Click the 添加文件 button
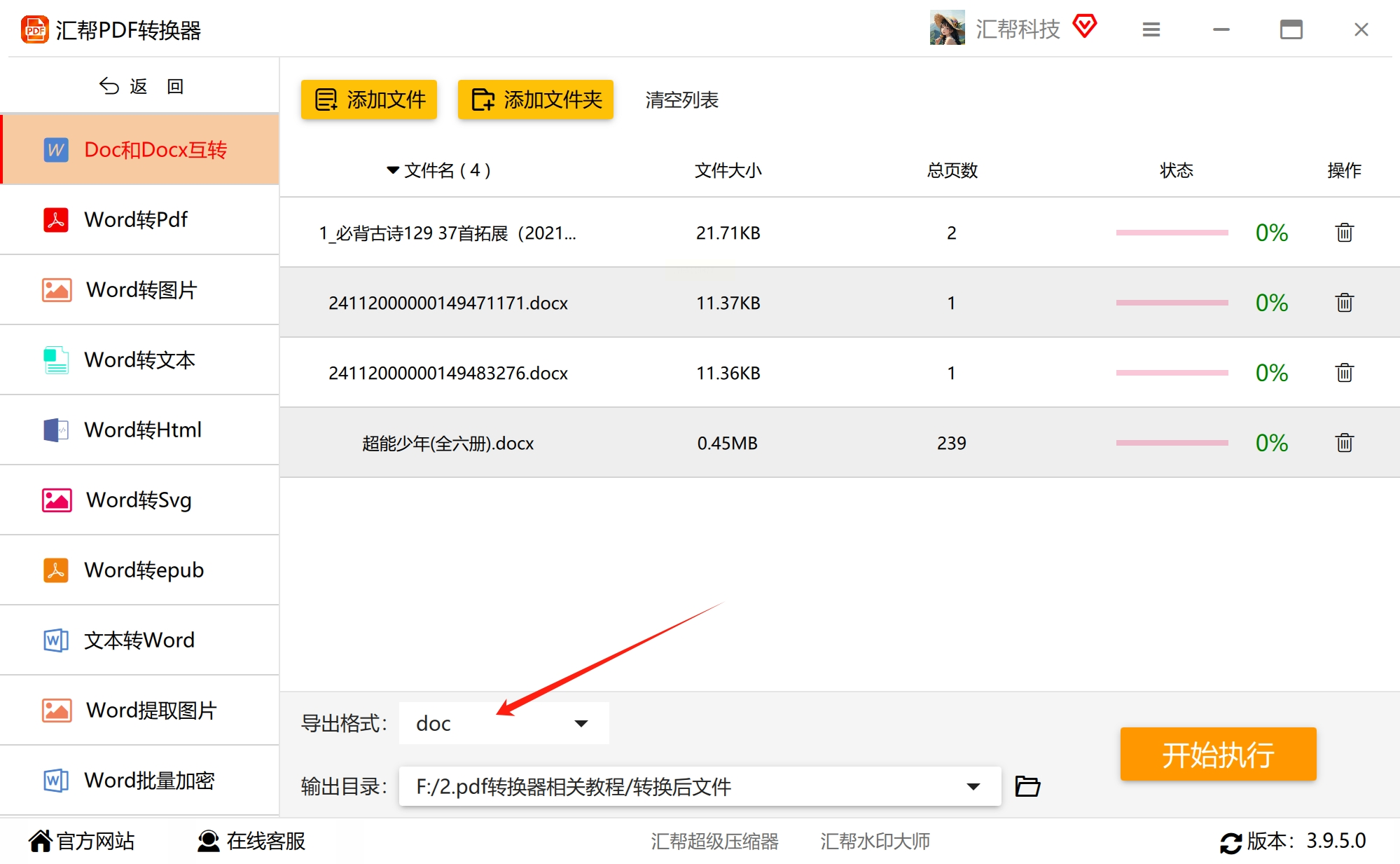The width and height of the screenshot is (1400, 864). (x=369, y=100)
